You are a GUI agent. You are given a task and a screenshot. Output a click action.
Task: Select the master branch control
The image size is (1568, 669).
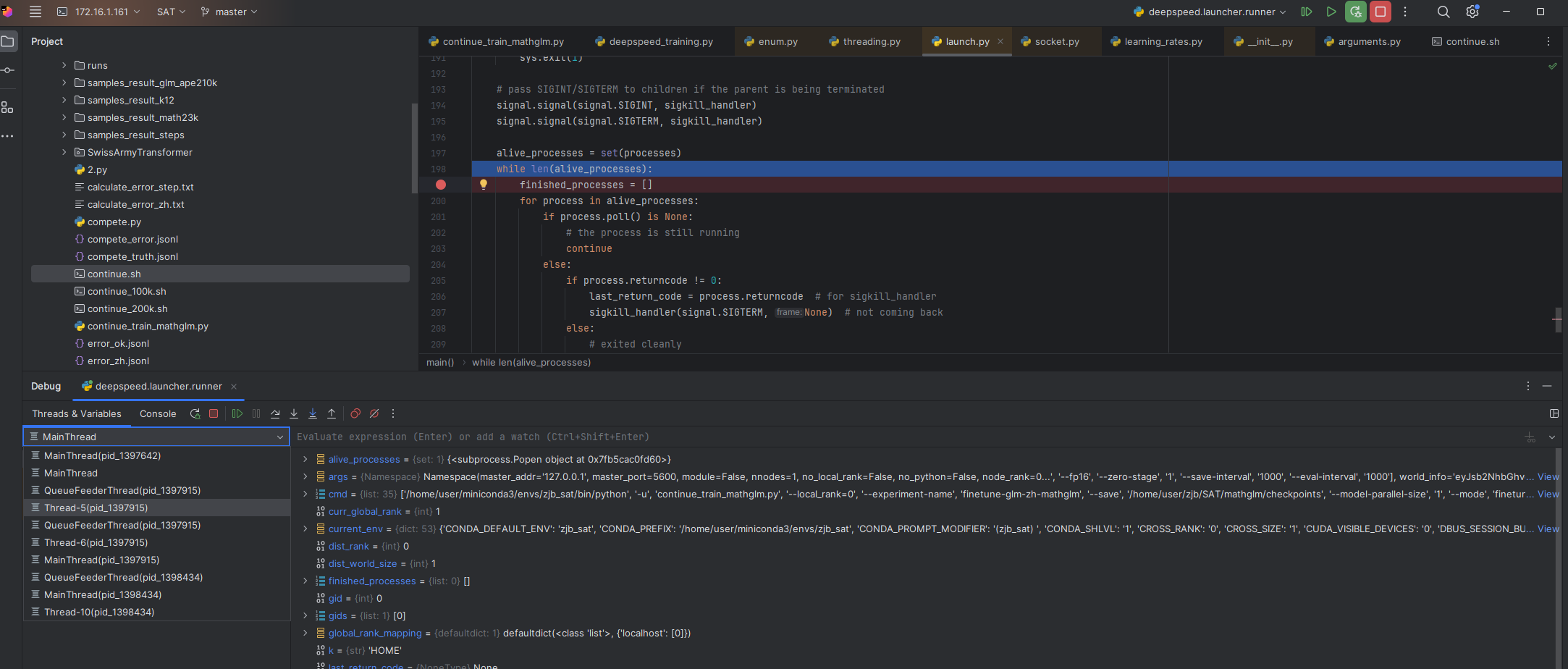228,12
